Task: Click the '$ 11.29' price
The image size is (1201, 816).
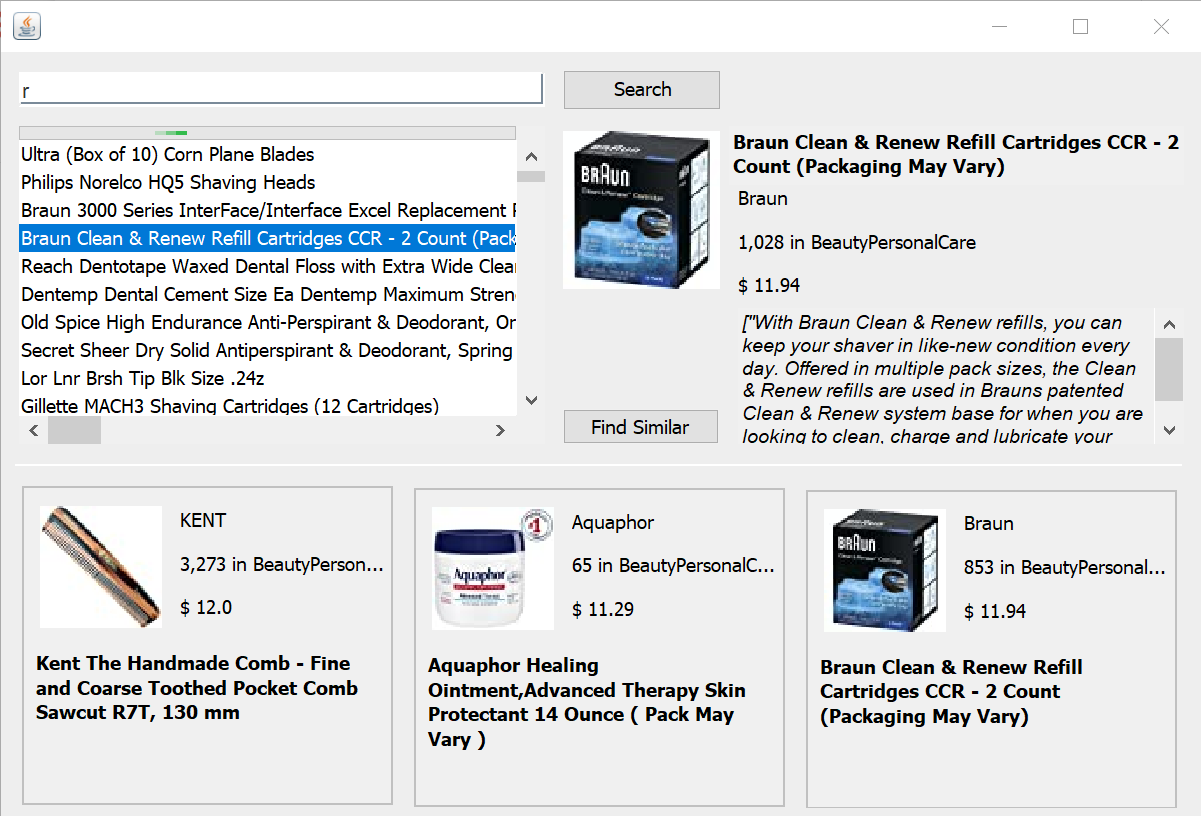Action: (x=603, y=610)
